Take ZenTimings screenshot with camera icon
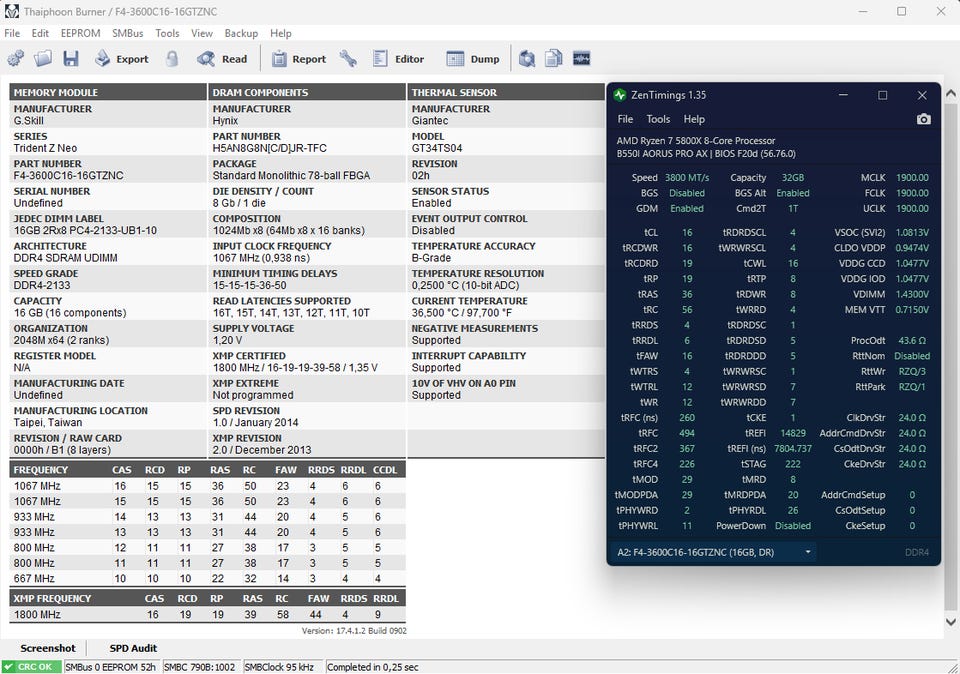Viewport: 960px width, 674px height. click(x=923, y=119)
